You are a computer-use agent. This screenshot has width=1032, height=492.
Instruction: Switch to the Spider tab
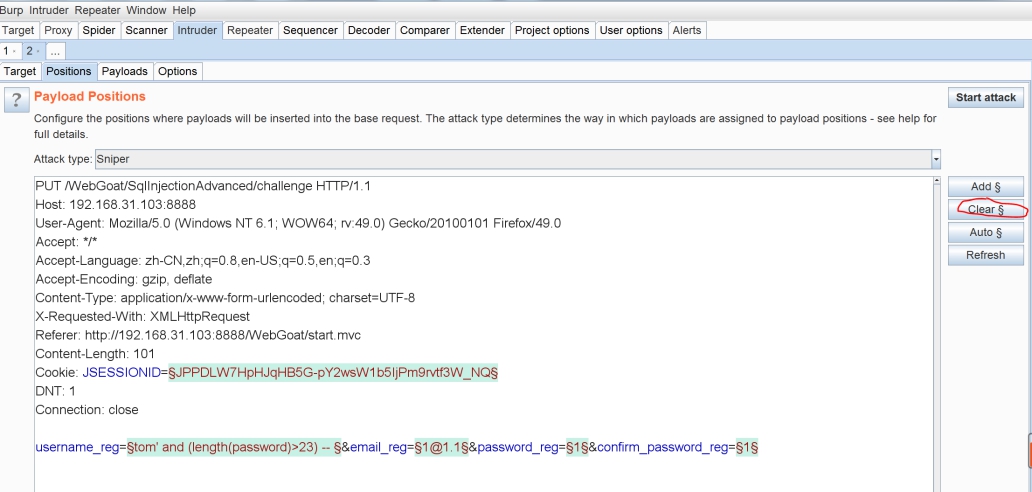[99, 30]
